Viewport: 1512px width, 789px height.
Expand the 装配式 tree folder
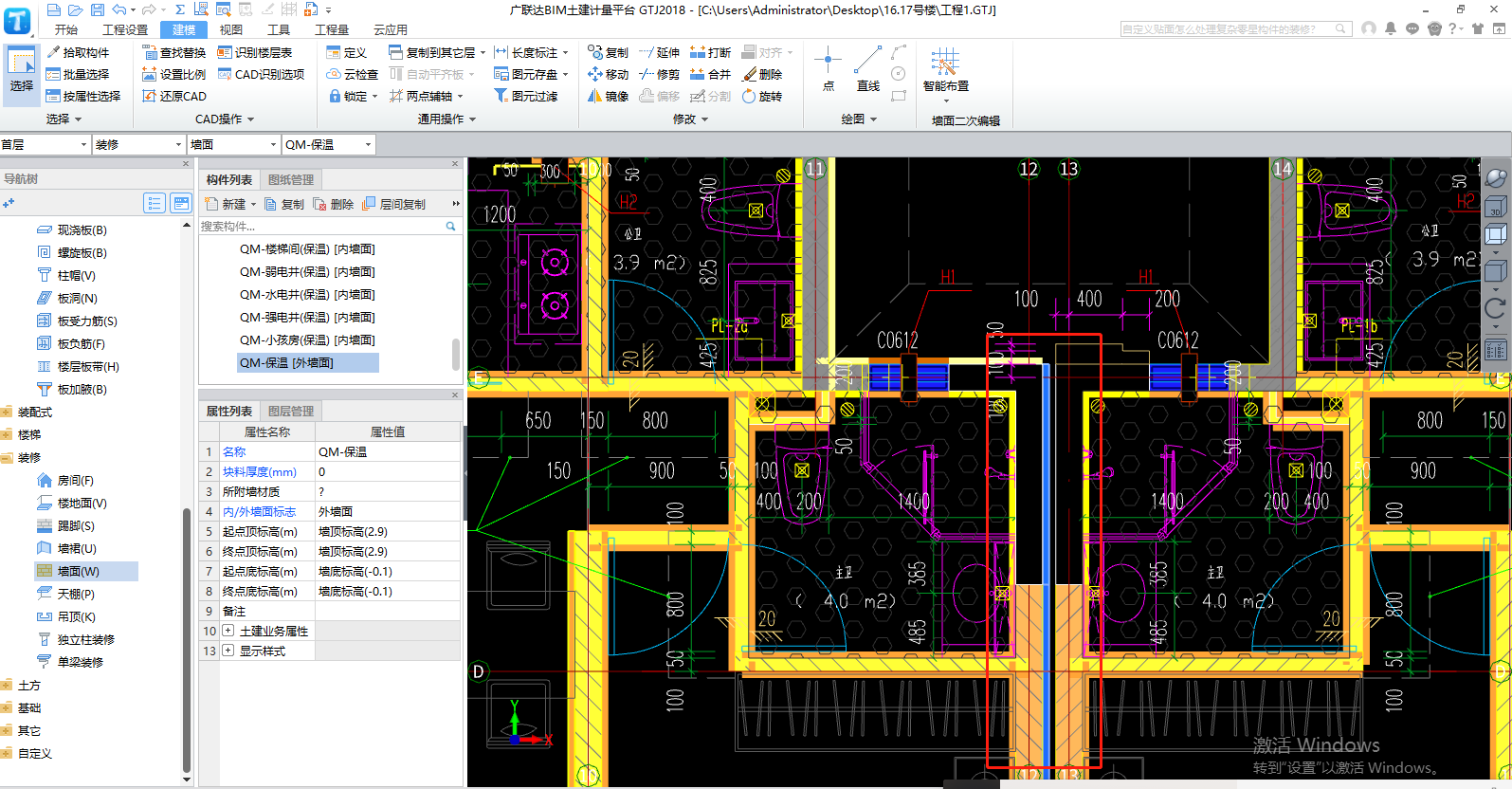tap(8, 413)
